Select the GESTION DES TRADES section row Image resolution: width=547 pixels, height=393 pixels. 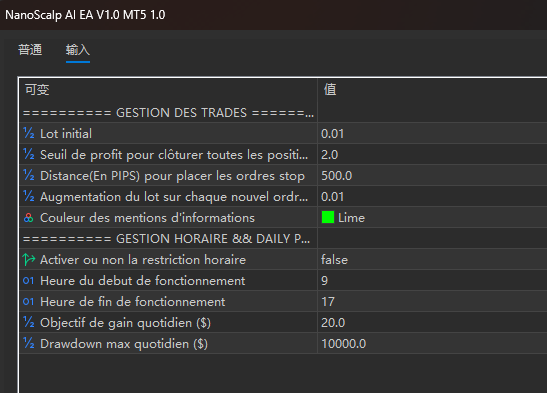pyautogui.click(x=168, y=112)
